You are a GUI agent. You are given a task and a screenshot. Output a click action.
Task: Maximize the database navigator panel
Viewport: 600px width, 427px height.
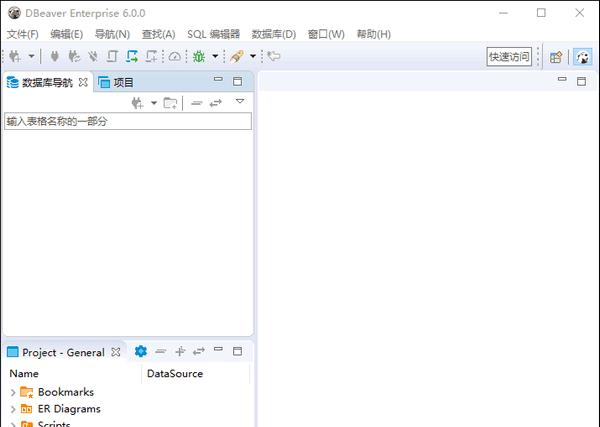[x=237, y=81]
